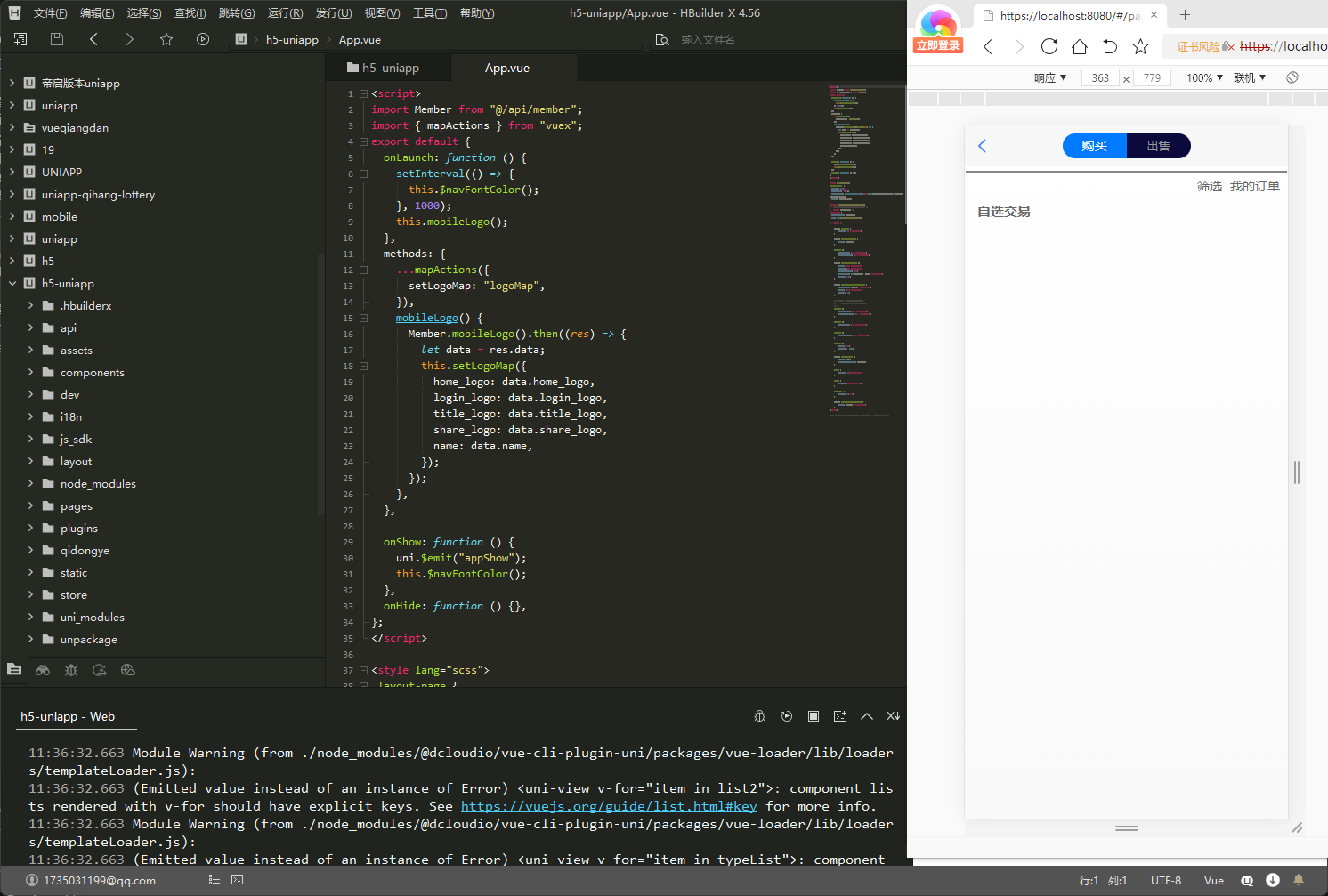Click the viewport height field showing 779
Screen dimensions: 1328x896
pyautogui.click(x=1152, y=77)
